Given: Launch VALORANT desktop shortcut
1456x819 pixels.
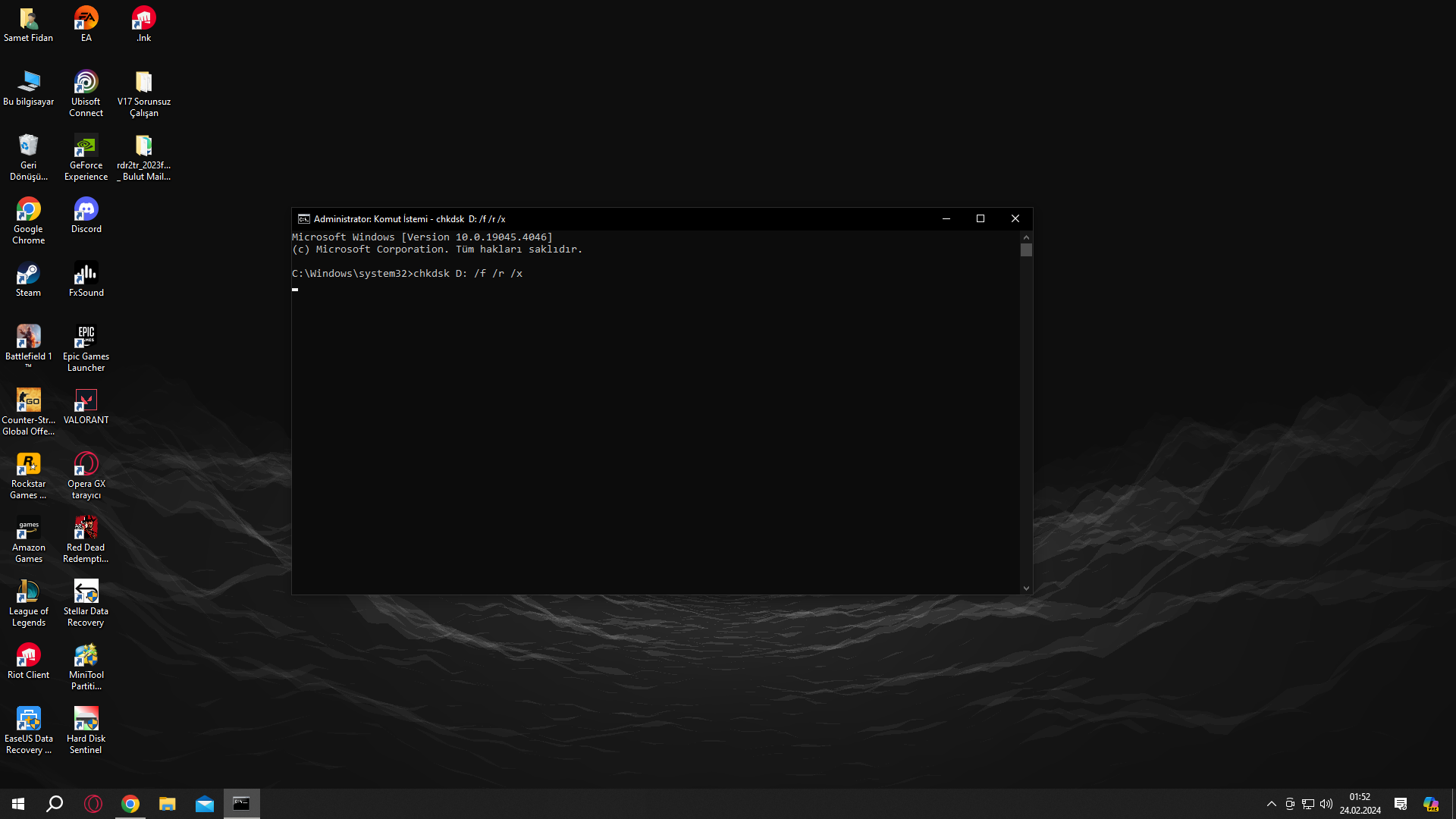Looking at the screenshot, I should [x=86, y=406].
